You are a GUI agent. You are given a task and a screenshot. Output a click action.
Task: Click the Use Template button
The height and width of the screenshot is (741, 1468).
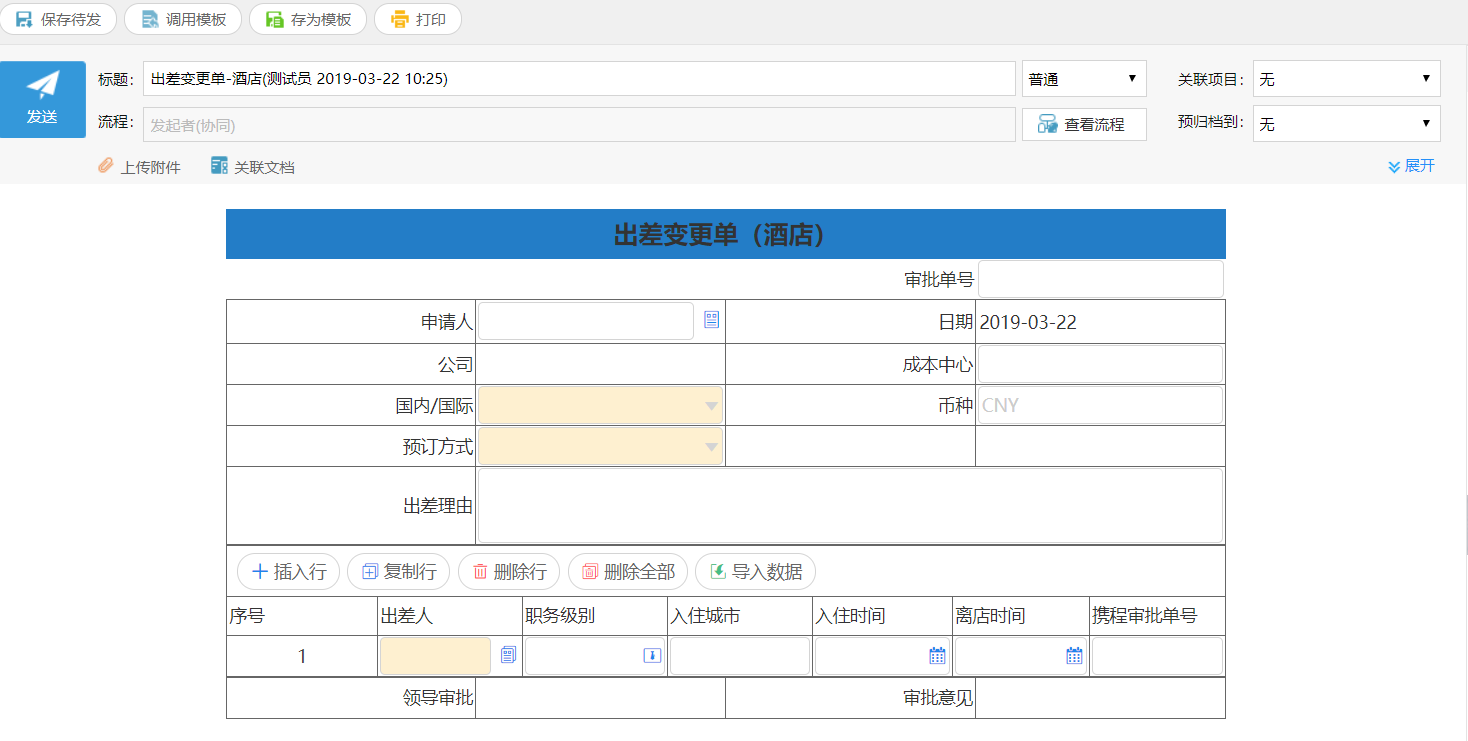[183, 19]
